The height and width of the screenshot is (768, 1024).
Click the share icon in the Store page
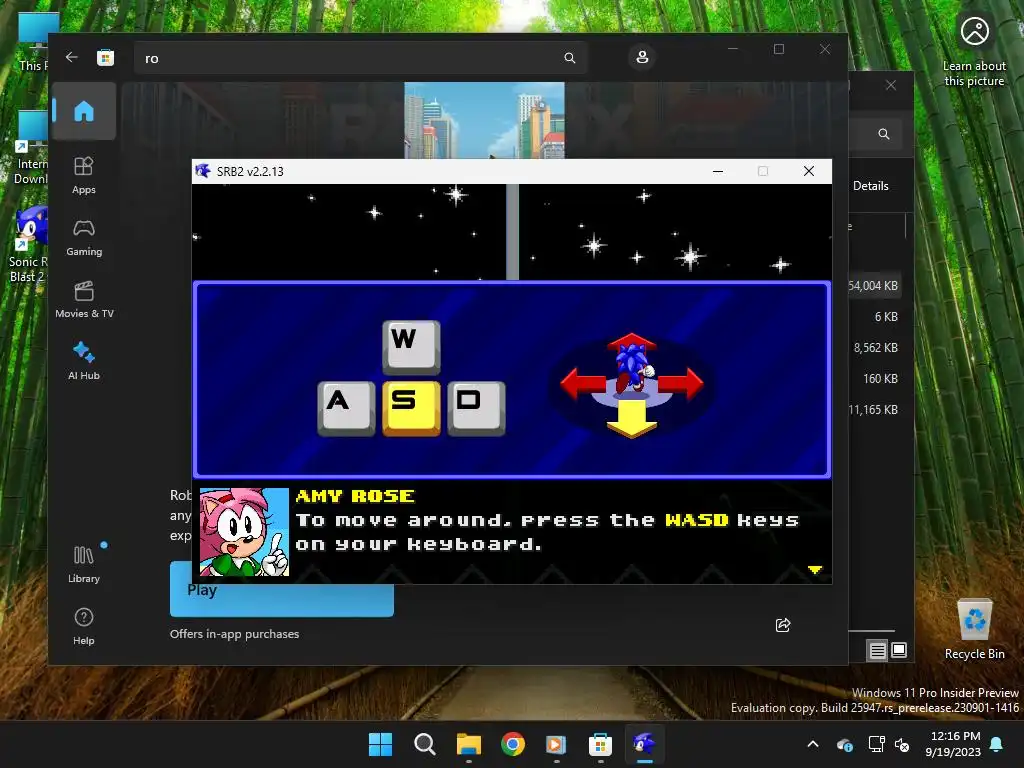(783, 625)
